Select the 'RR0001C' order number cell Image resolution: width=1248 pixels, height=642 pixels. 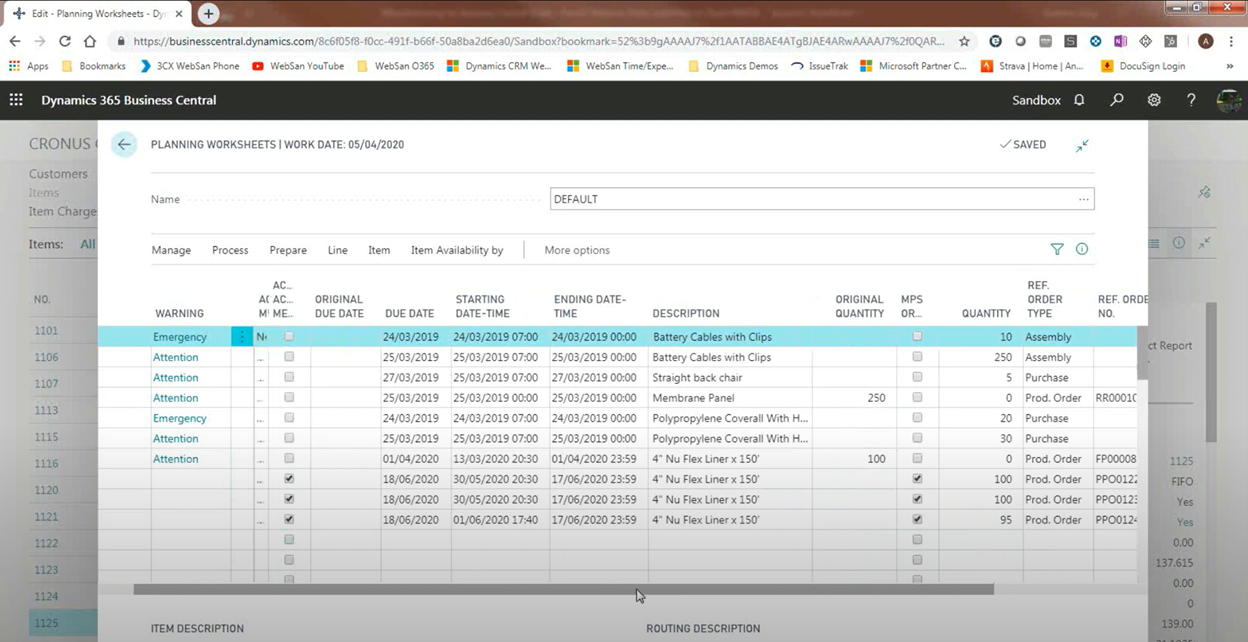(x=1115, y=398)
